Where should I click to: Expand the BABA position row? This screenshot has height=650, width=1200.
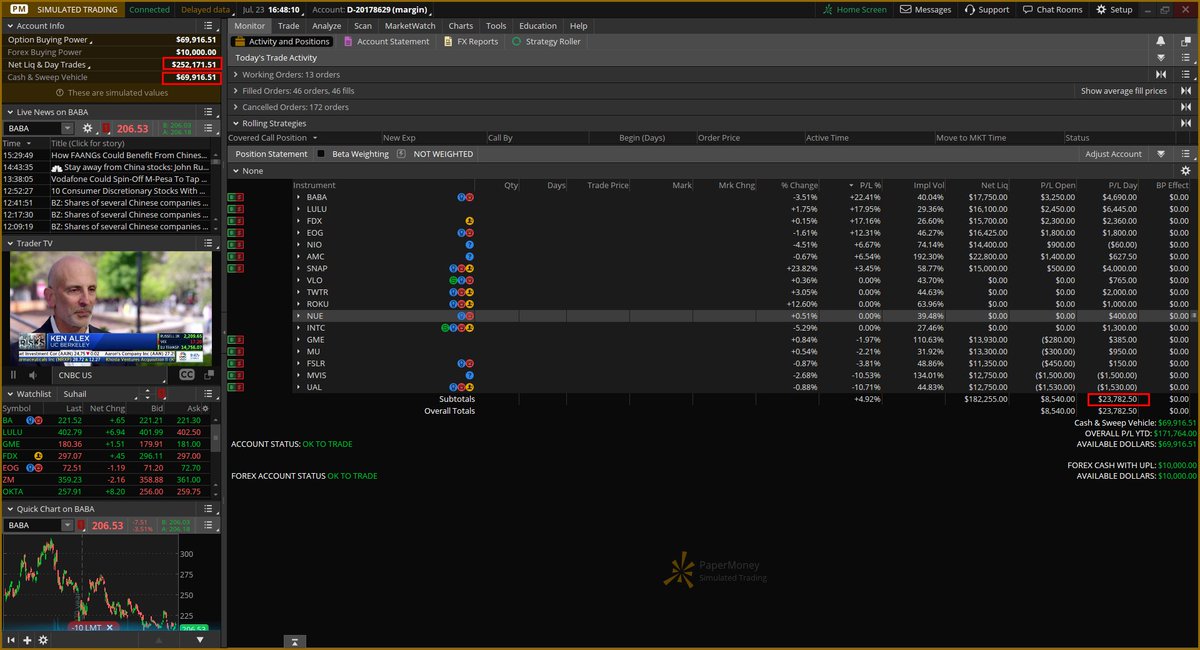click(x=298, y=197)
